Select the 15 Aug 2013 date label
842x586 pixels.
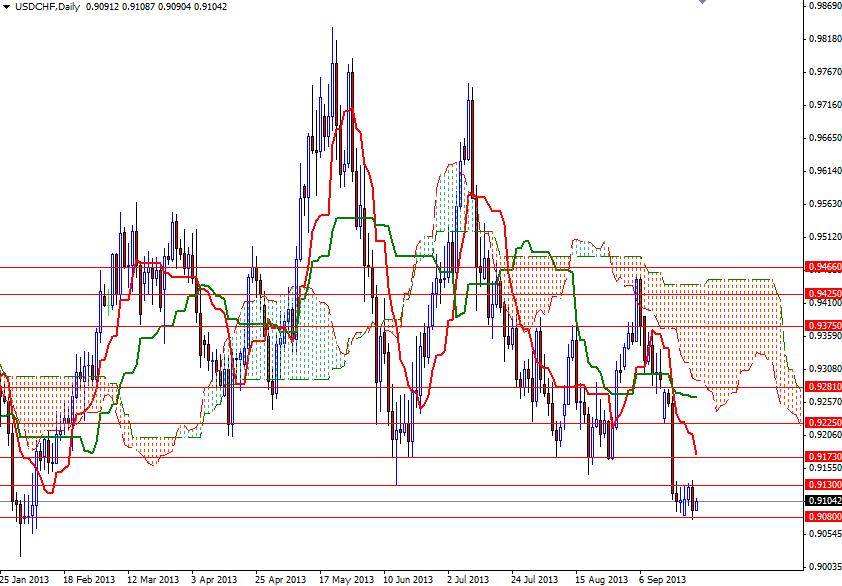(599, 579)
